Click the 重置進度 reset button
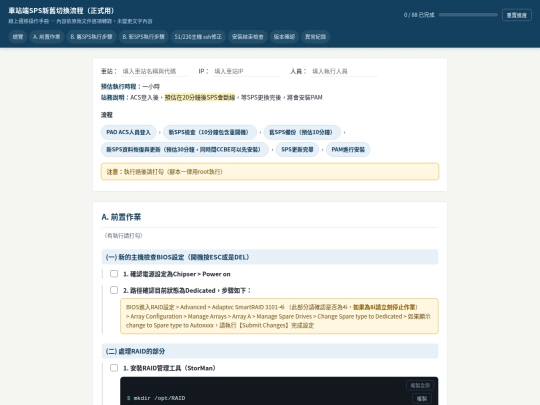540x405 pixels. click(517, 15)
